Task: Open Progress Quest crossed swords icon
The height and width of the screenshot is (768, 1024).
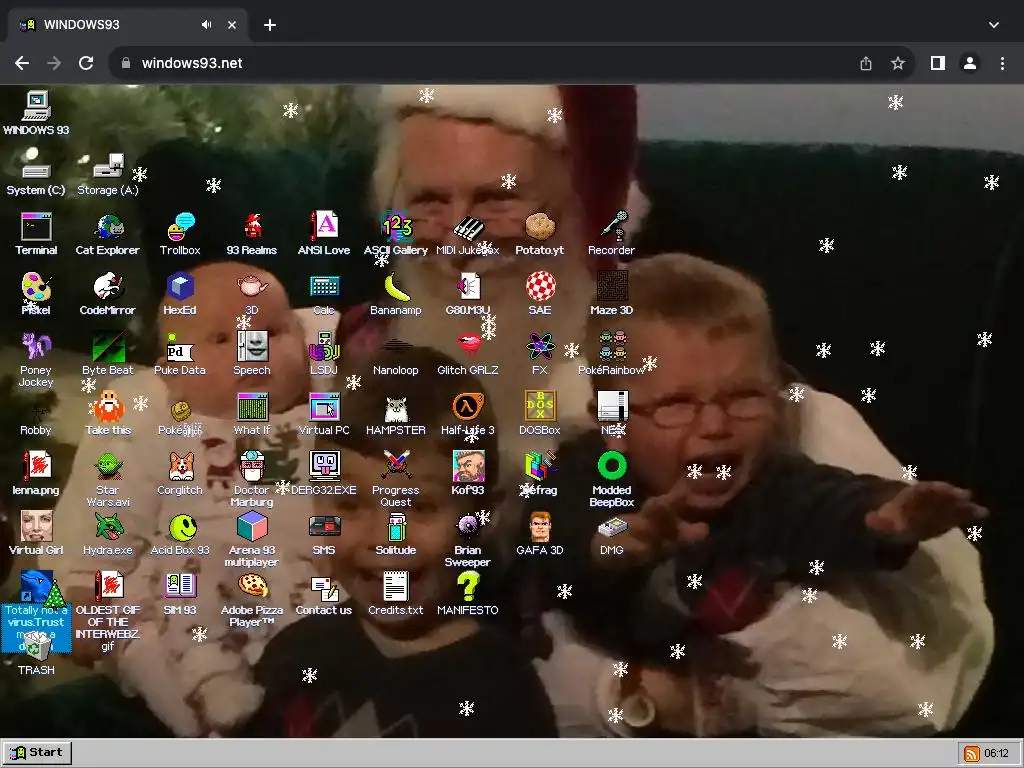Action: click(x=396, y=480)
